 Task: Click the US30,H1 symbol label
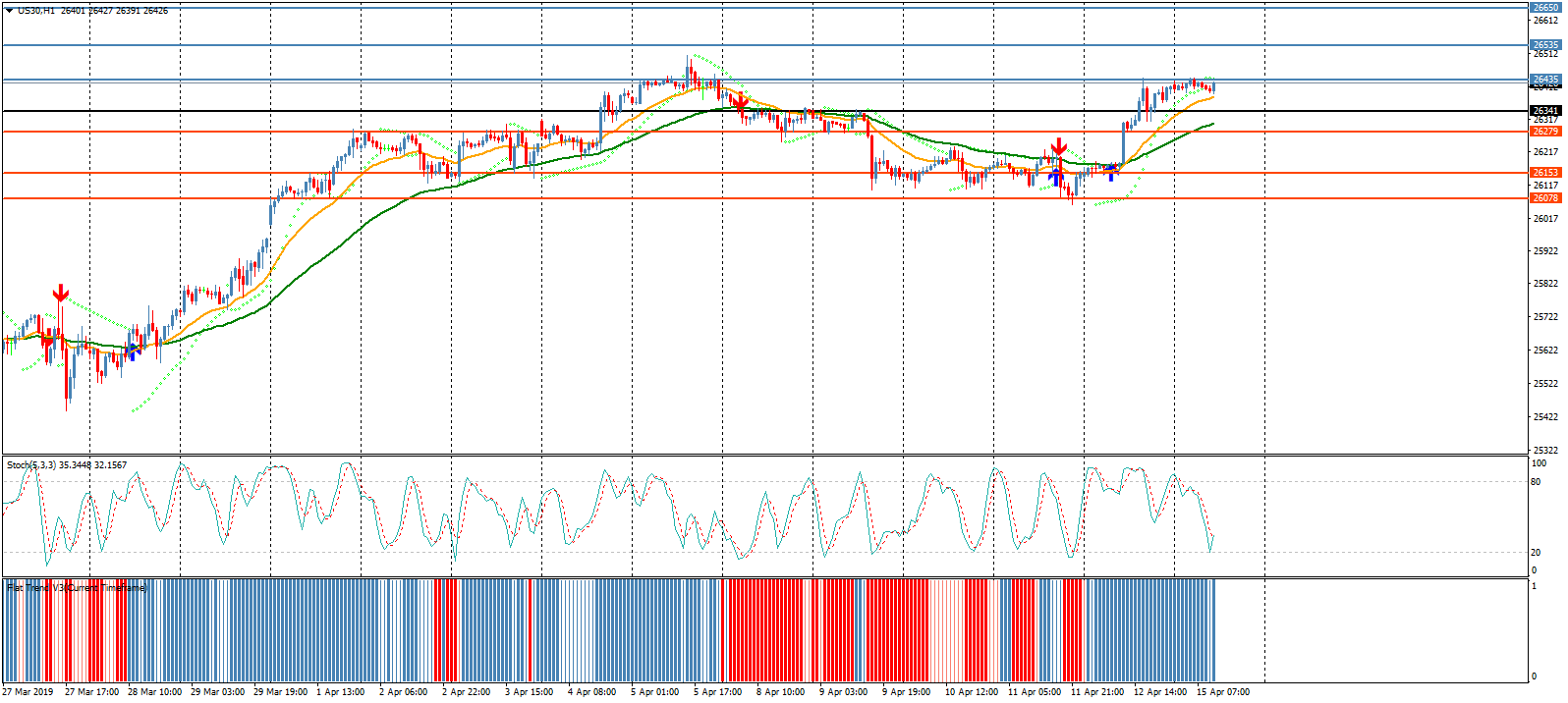tap(36, 11)
